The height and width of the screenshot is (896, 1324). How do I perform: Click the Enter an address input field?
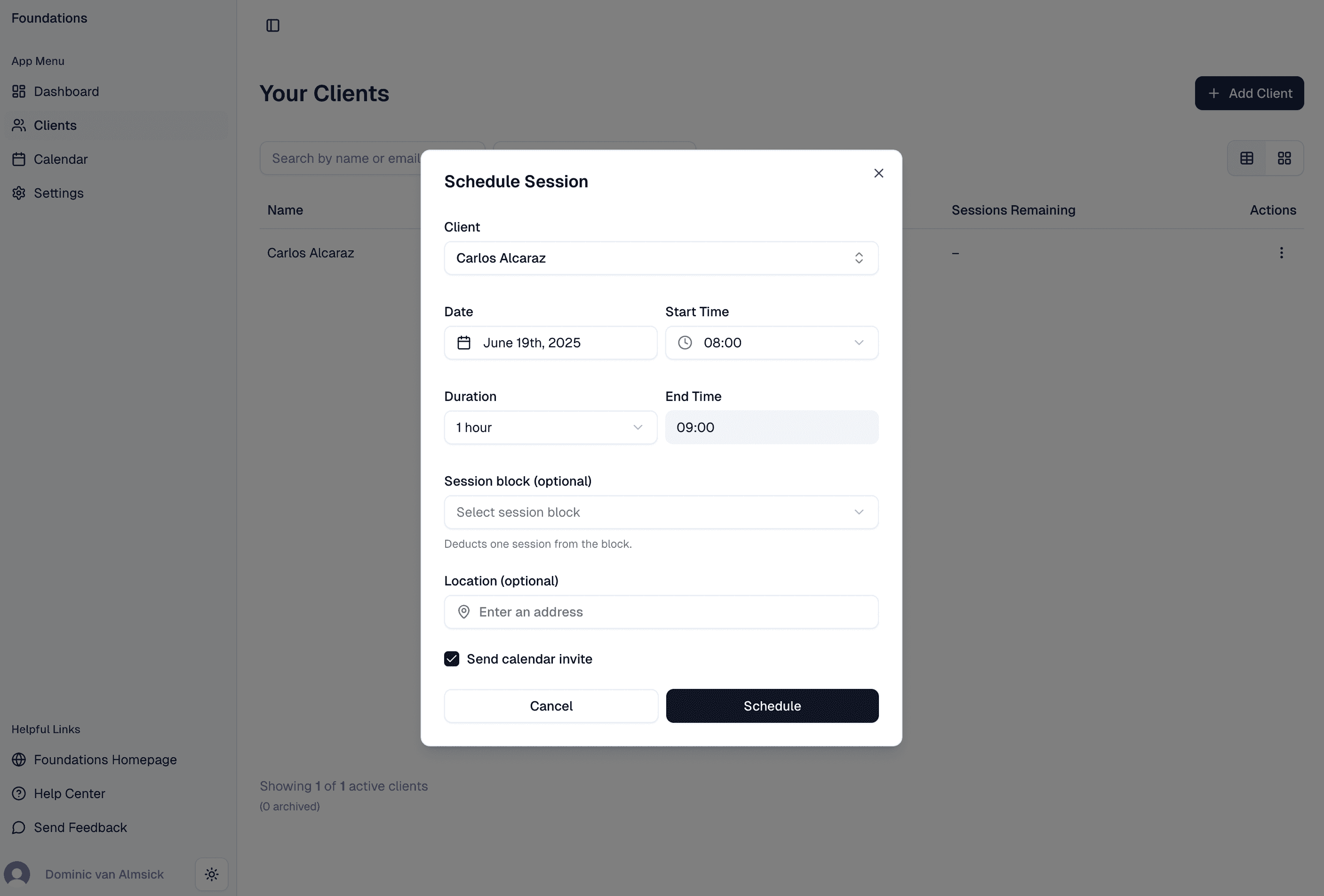(x=660, y=612)
